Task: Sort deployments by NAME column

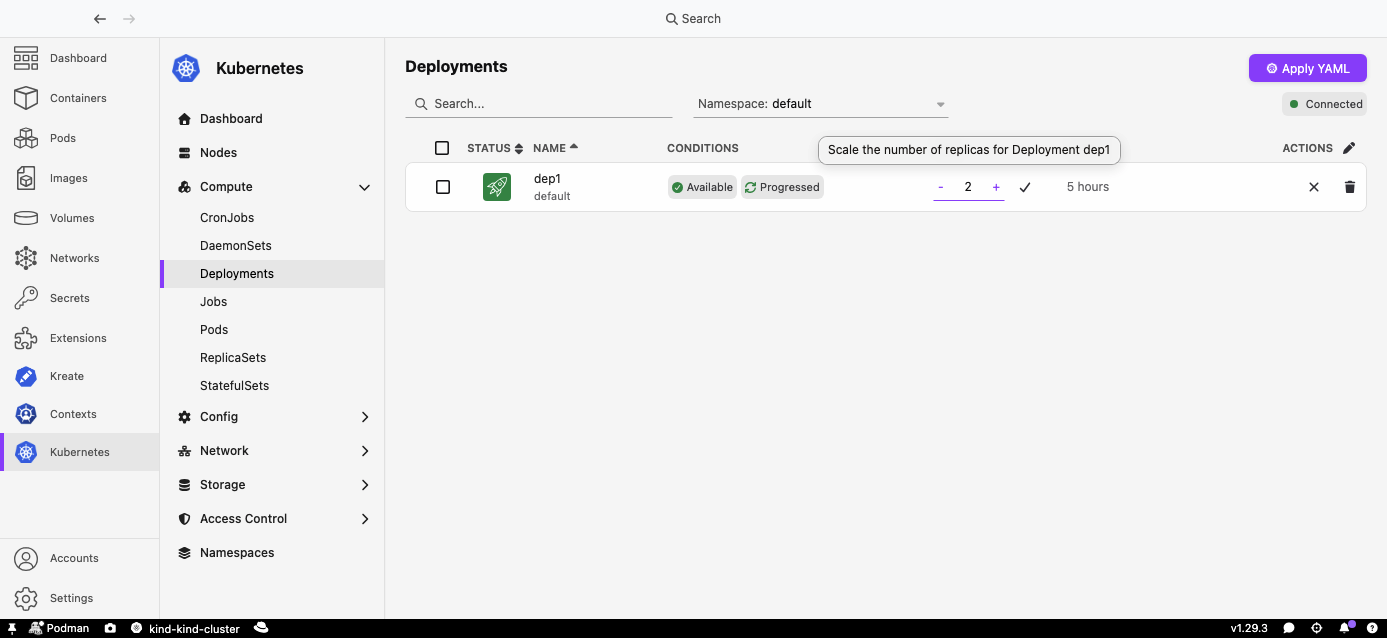Action: click(555, 148)
